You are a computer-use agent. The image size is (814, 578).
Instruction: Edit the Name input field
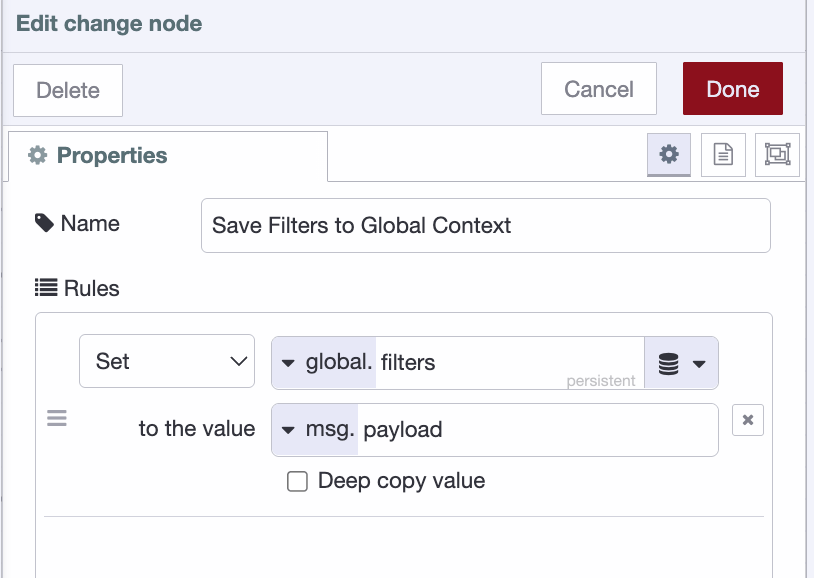point(485,225)
